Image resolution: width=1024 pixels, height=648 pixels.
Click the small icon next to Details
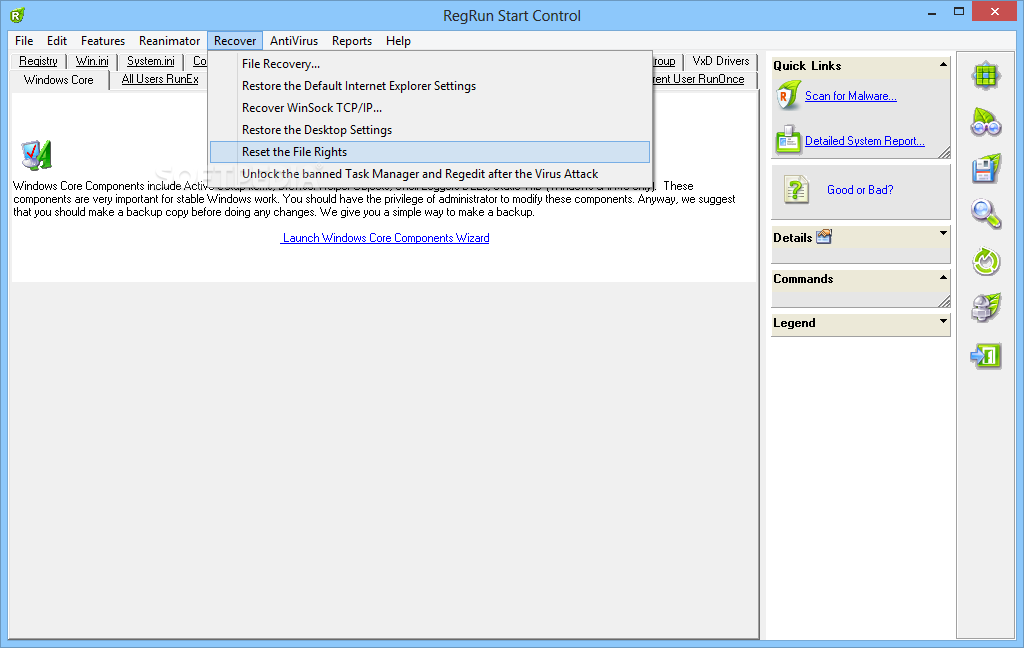pyautogui.click(x=824, y=236)
